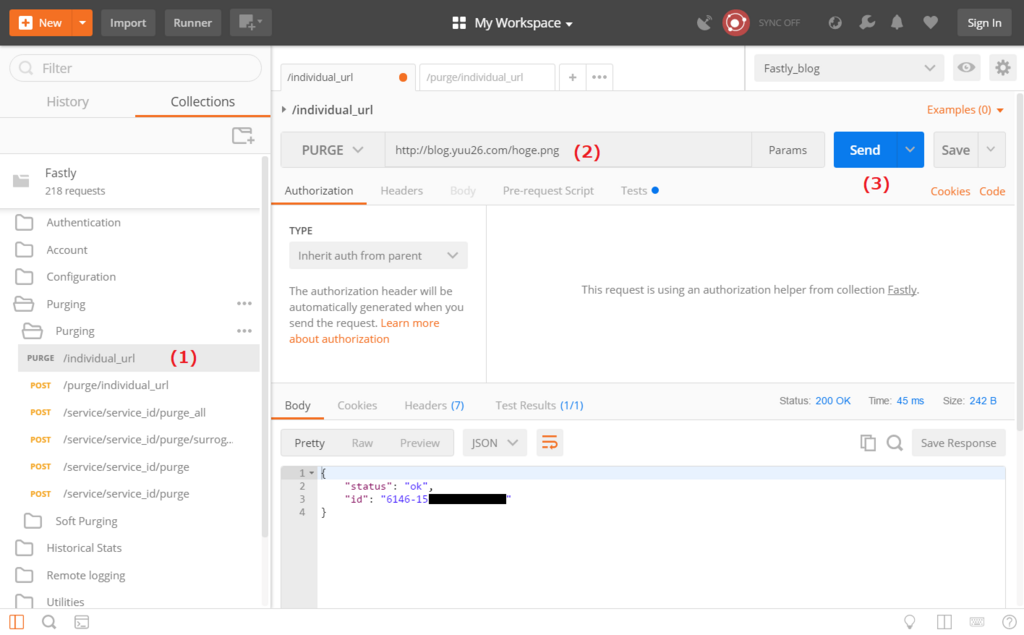The height and width of the screenshot is (635, 1024).
Task: Open manage environments gear icon
Action: [x=1002, y=68]
